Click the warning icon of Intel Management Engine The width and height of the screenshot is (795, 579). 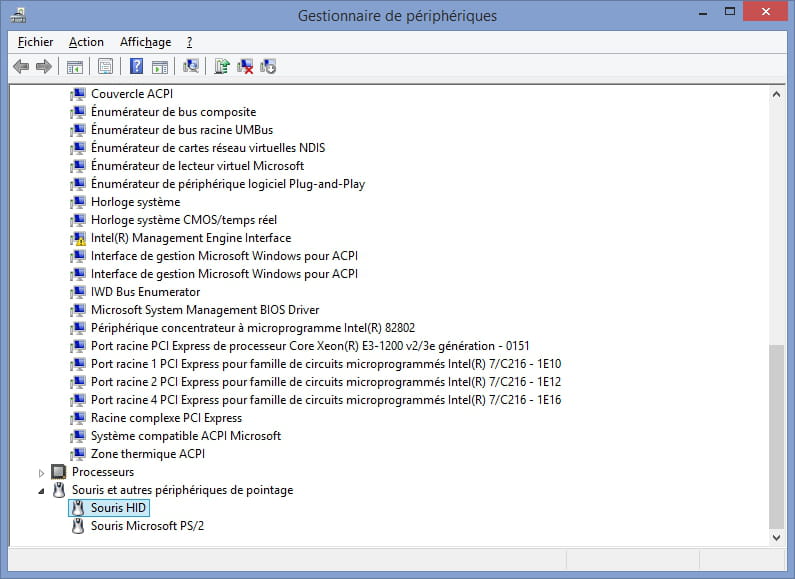[x=78, y=238]
